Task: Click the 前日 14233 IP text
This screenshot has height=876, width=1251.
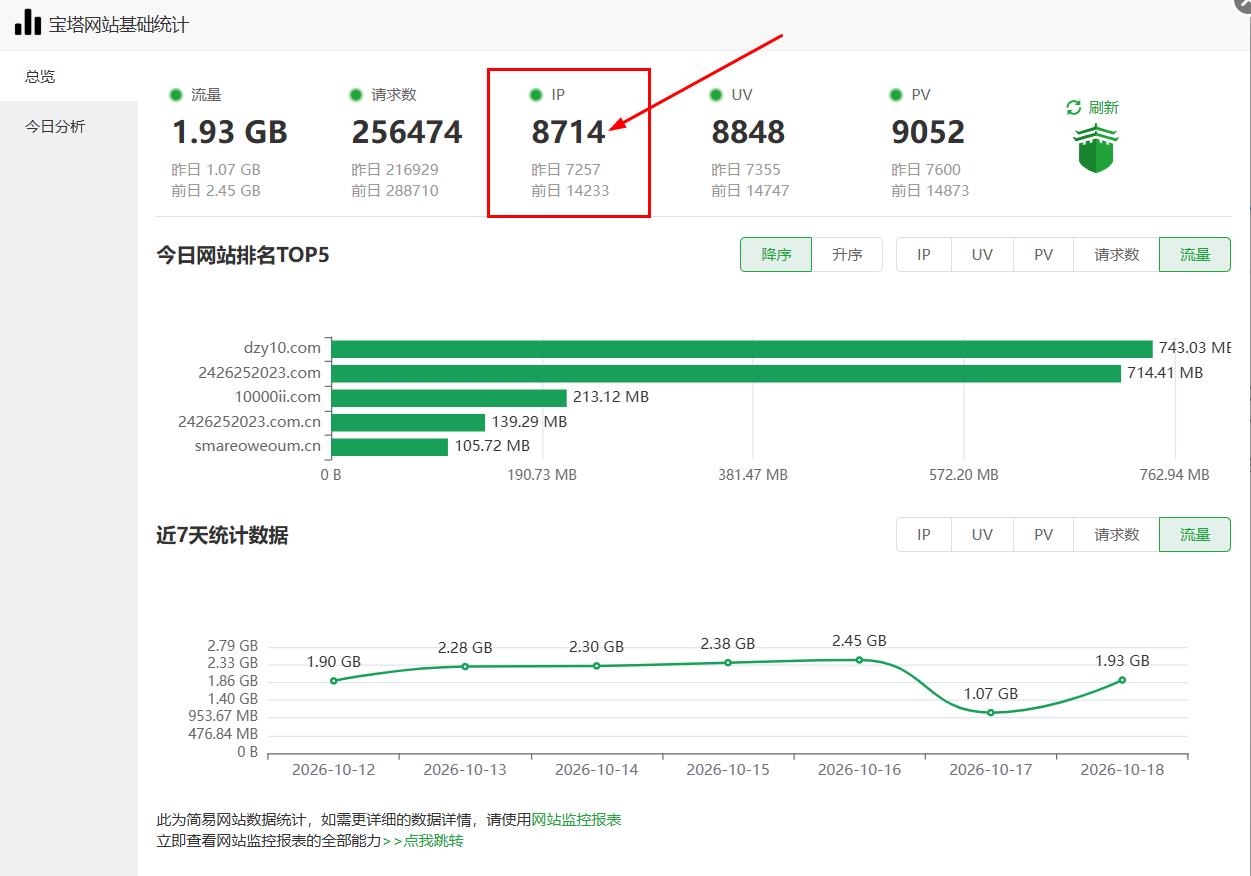Action: coord(570,191)
